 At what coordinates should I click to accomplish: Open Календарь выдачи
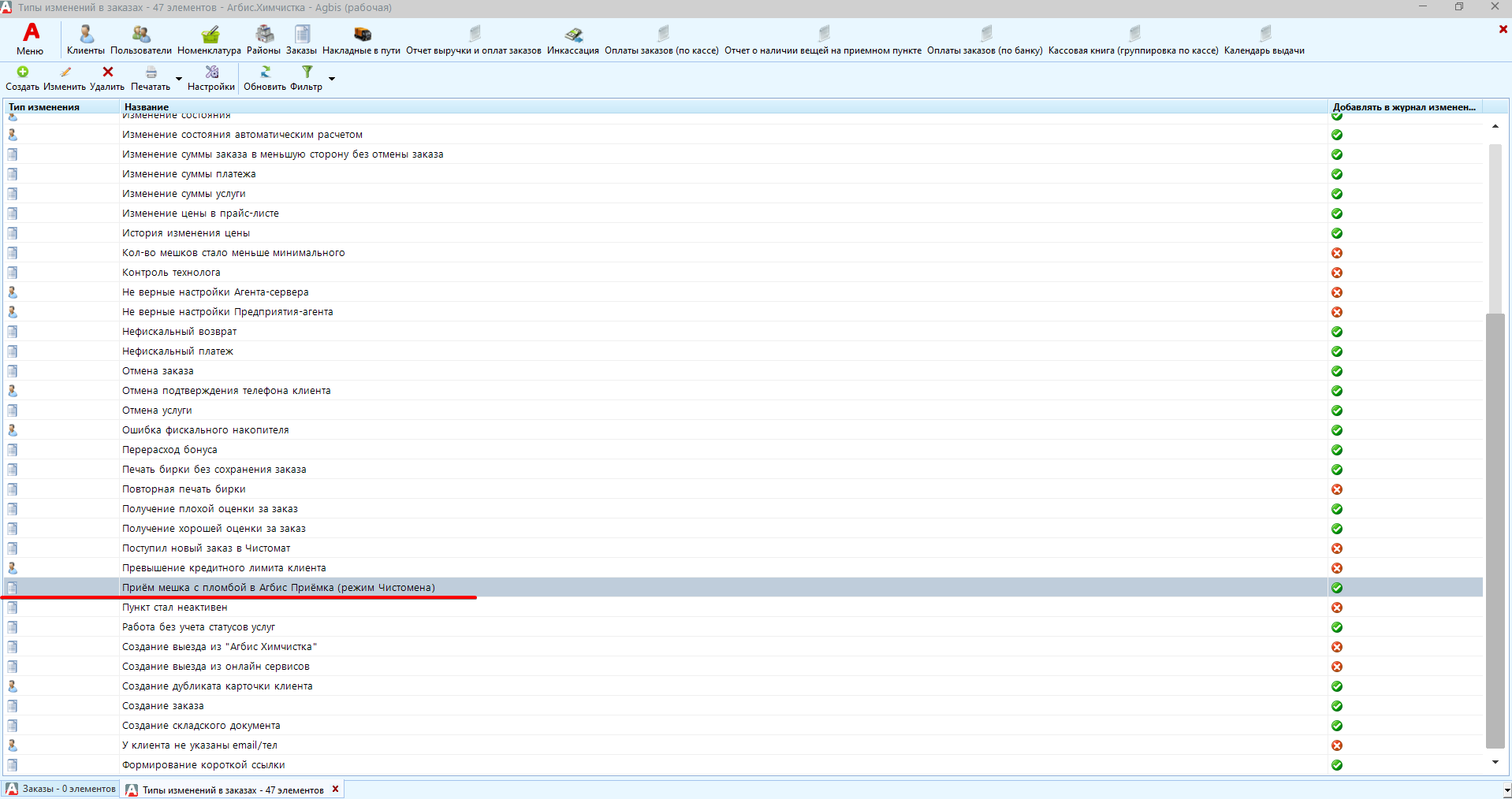click(x=1264, y=39)
